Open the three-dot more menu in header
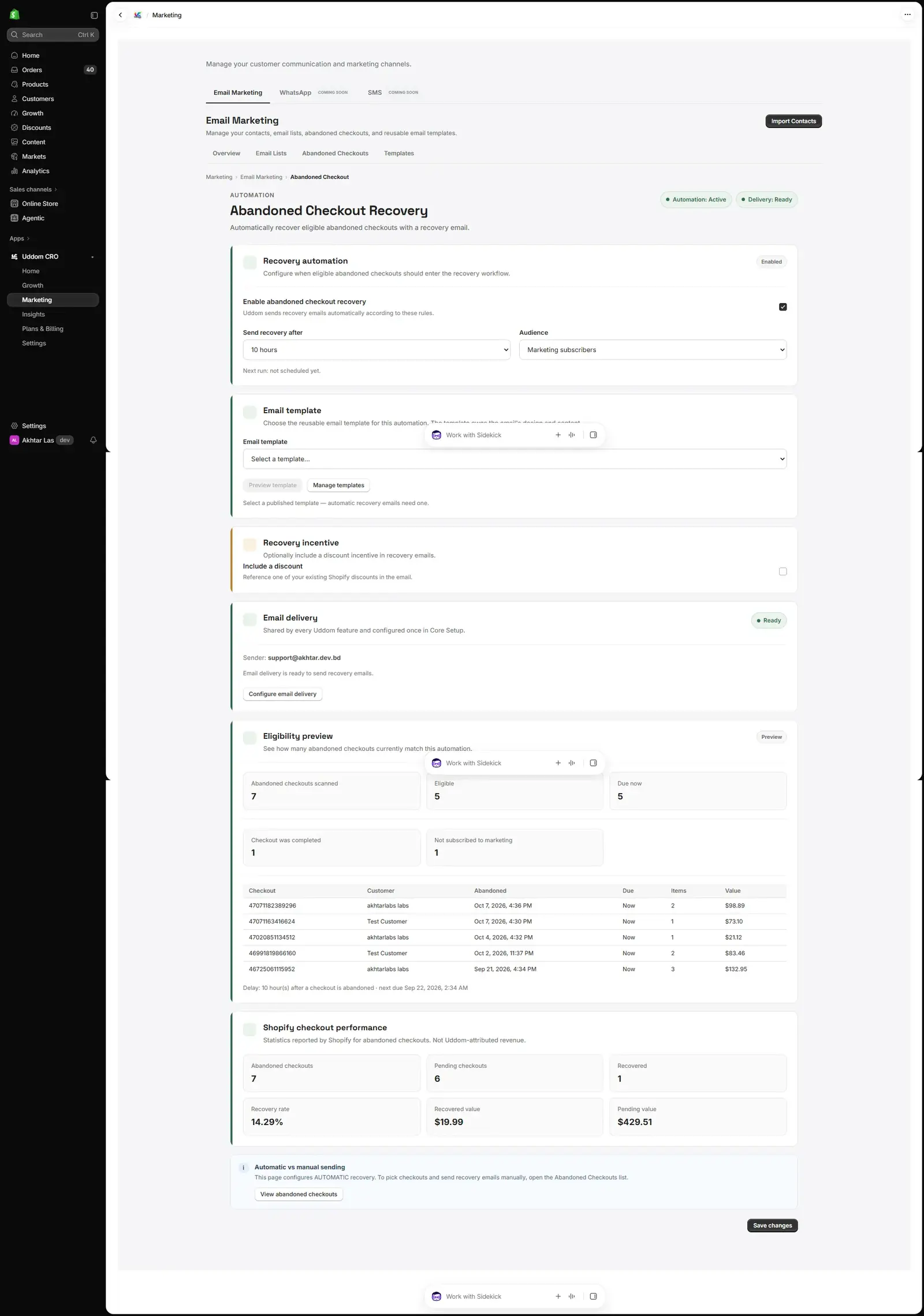This screenshot has width=924, height=1316. pos(907,15)
